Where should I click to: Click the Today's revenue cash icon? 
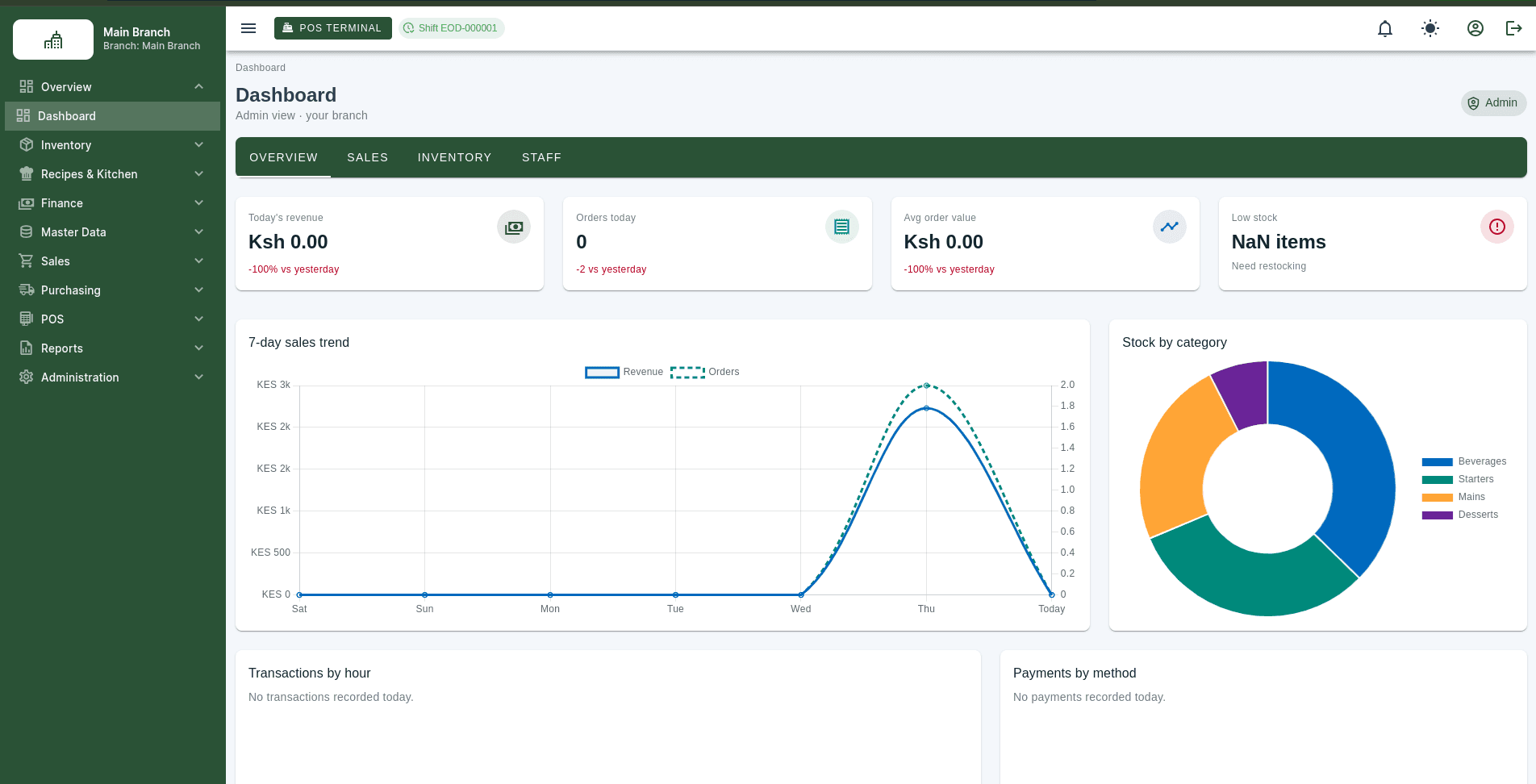pos(514,227)
